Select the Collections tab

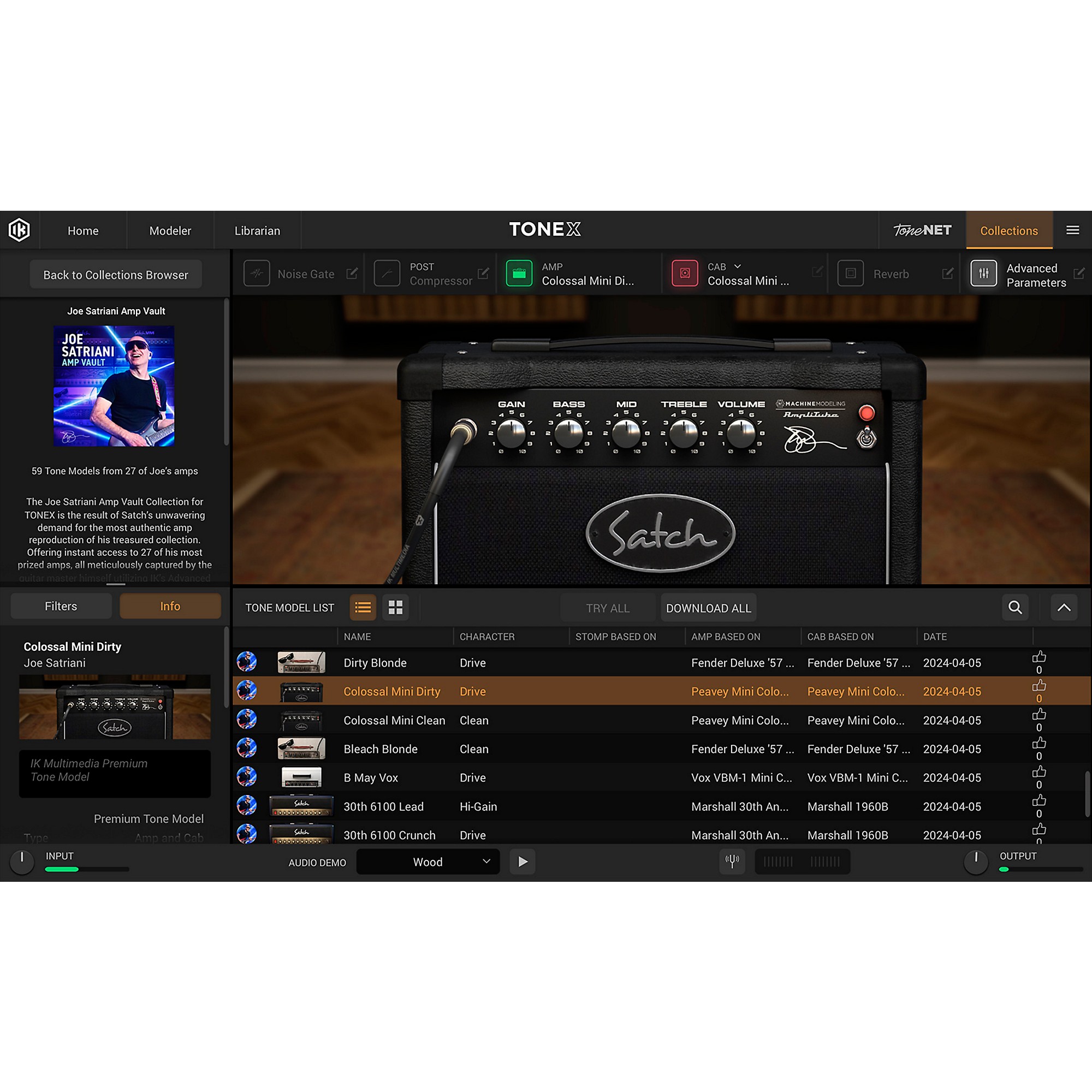point(1009,230)
